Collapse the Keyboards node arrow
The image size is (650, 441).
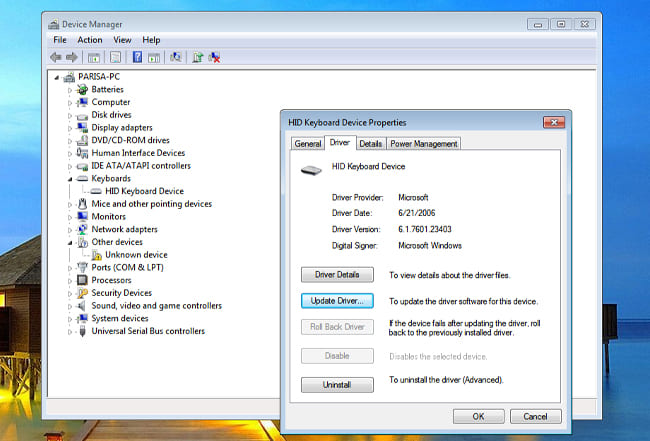[70, 179]
